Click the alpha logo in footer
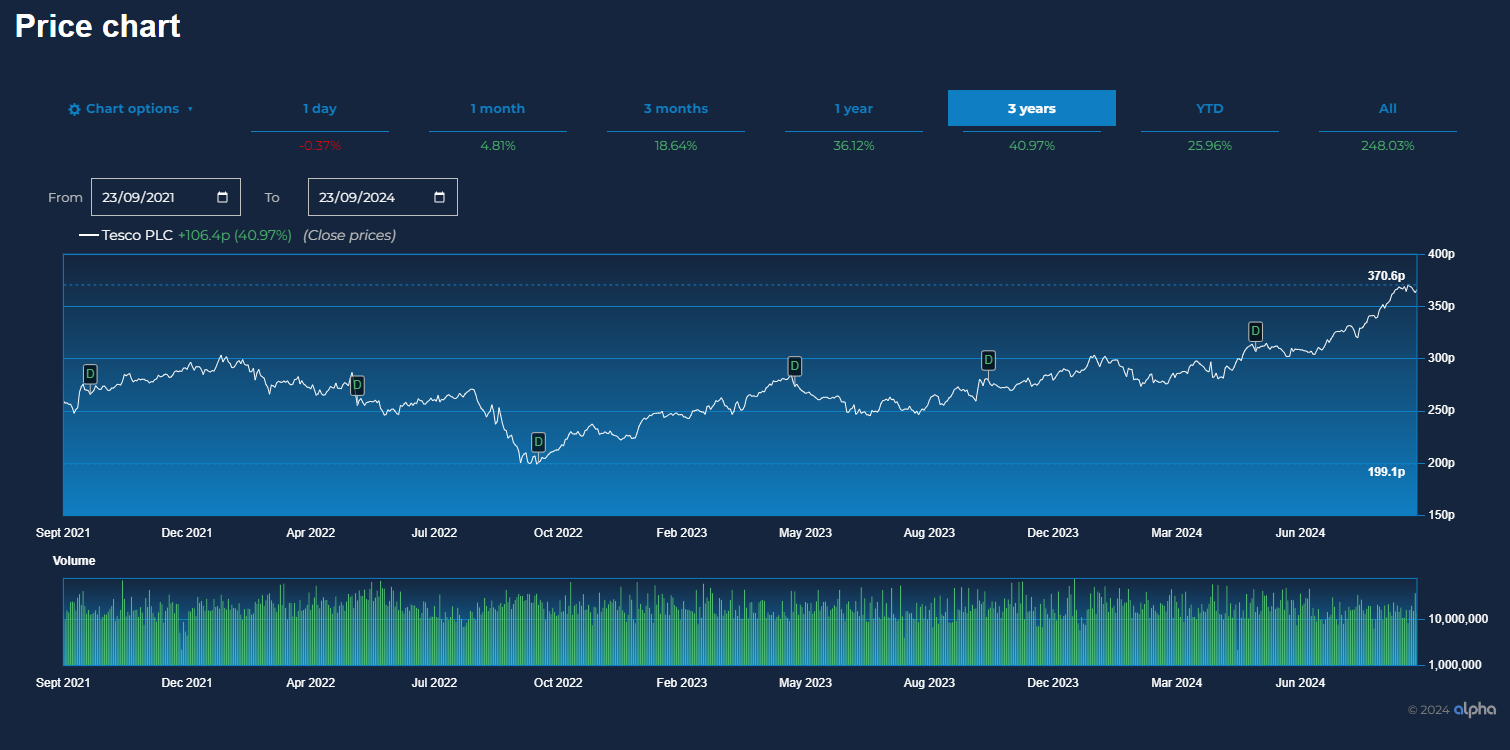This screenshot has height=750, width=1510. [1475, 709]
